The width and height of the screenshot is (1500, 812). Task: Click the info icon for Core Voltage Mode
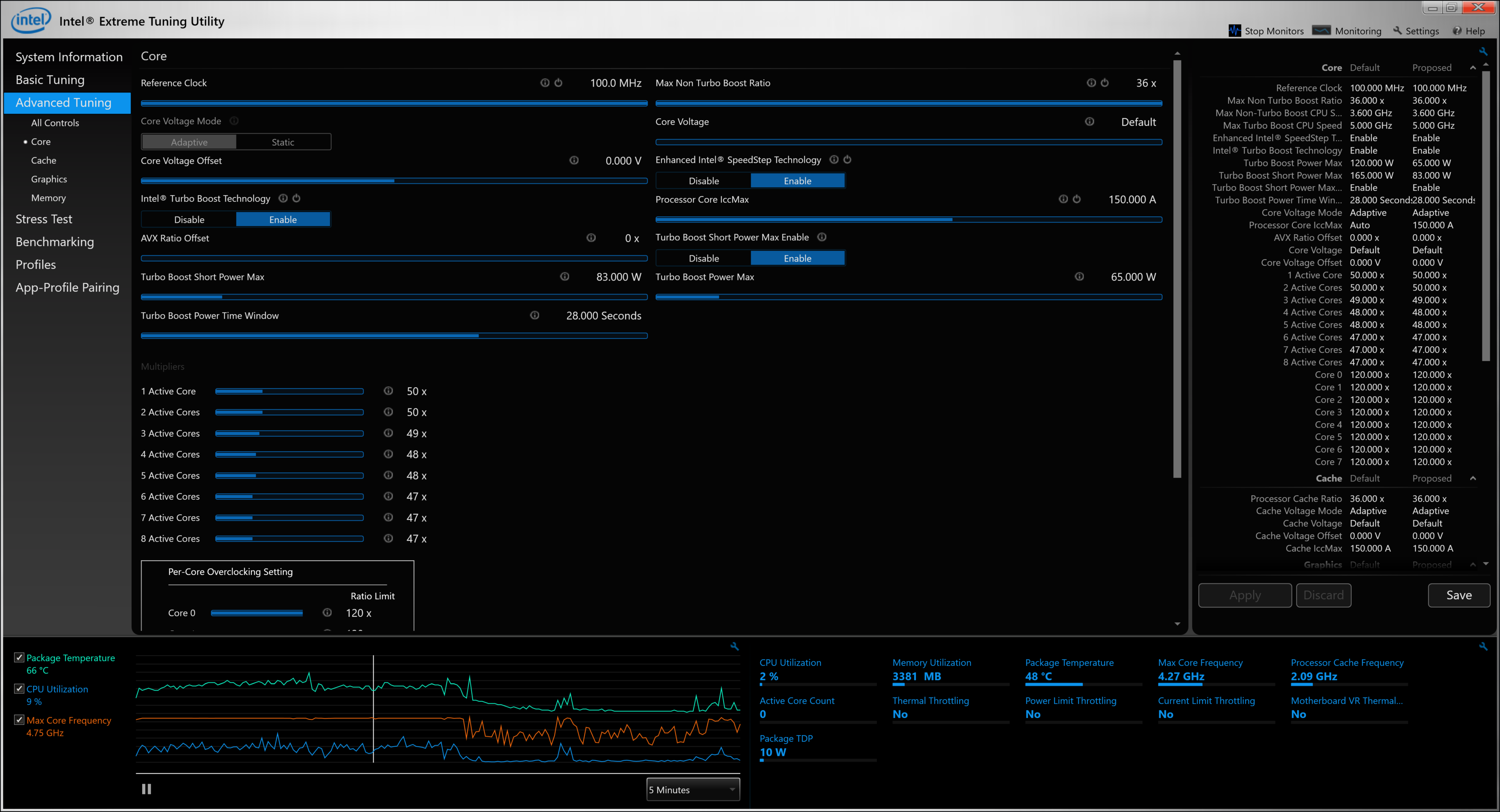coord(234,121)
